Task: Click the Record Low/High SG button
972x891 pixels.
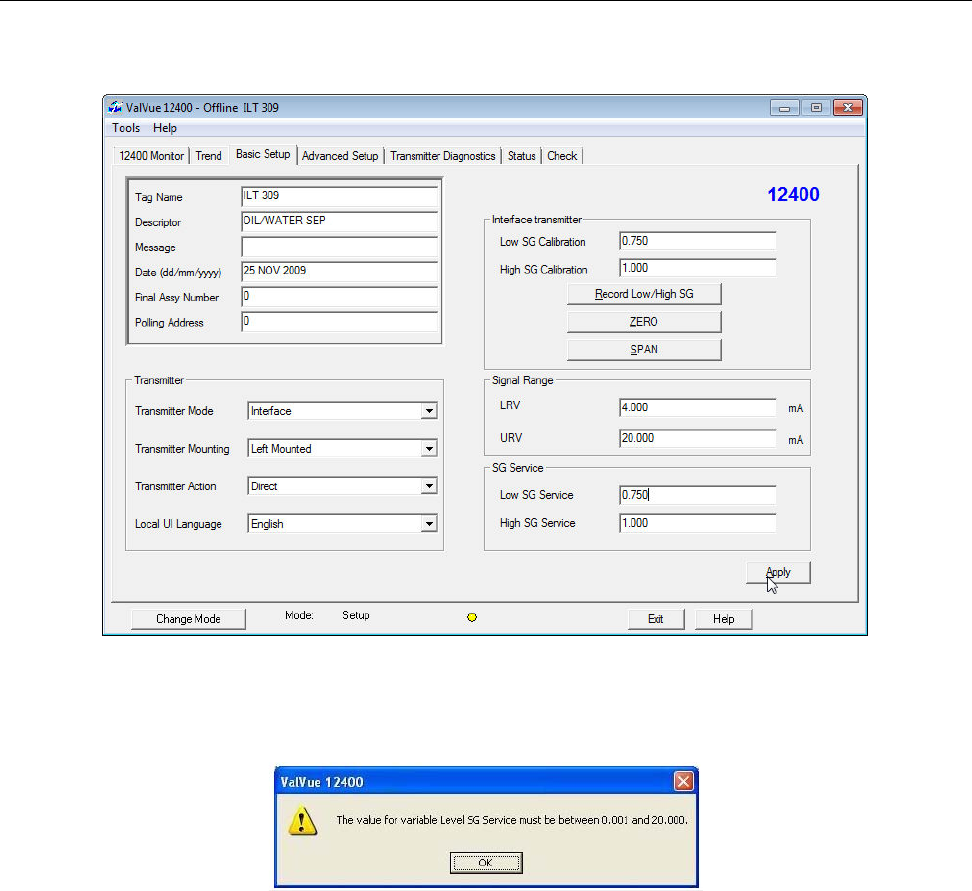Action: [x=644, y=294]
